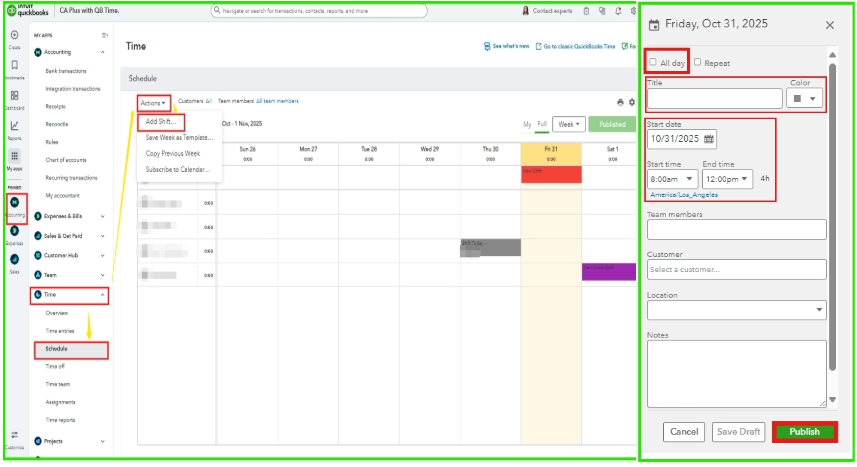857x467 pixels.
Task: Open the Start date calendar picker icon
Action: click(x=709, y=139)
